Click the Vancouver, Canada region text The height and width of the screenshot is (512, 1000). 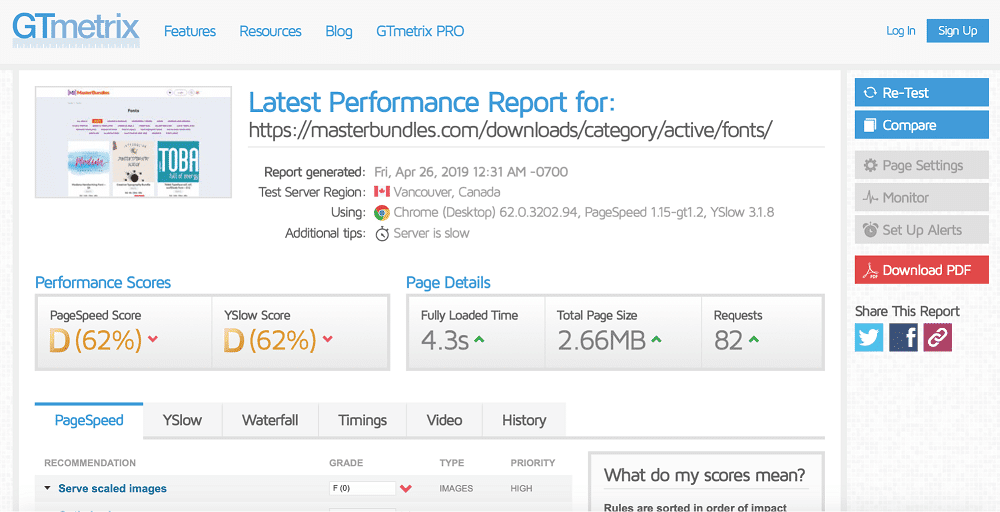pos(446,192)
